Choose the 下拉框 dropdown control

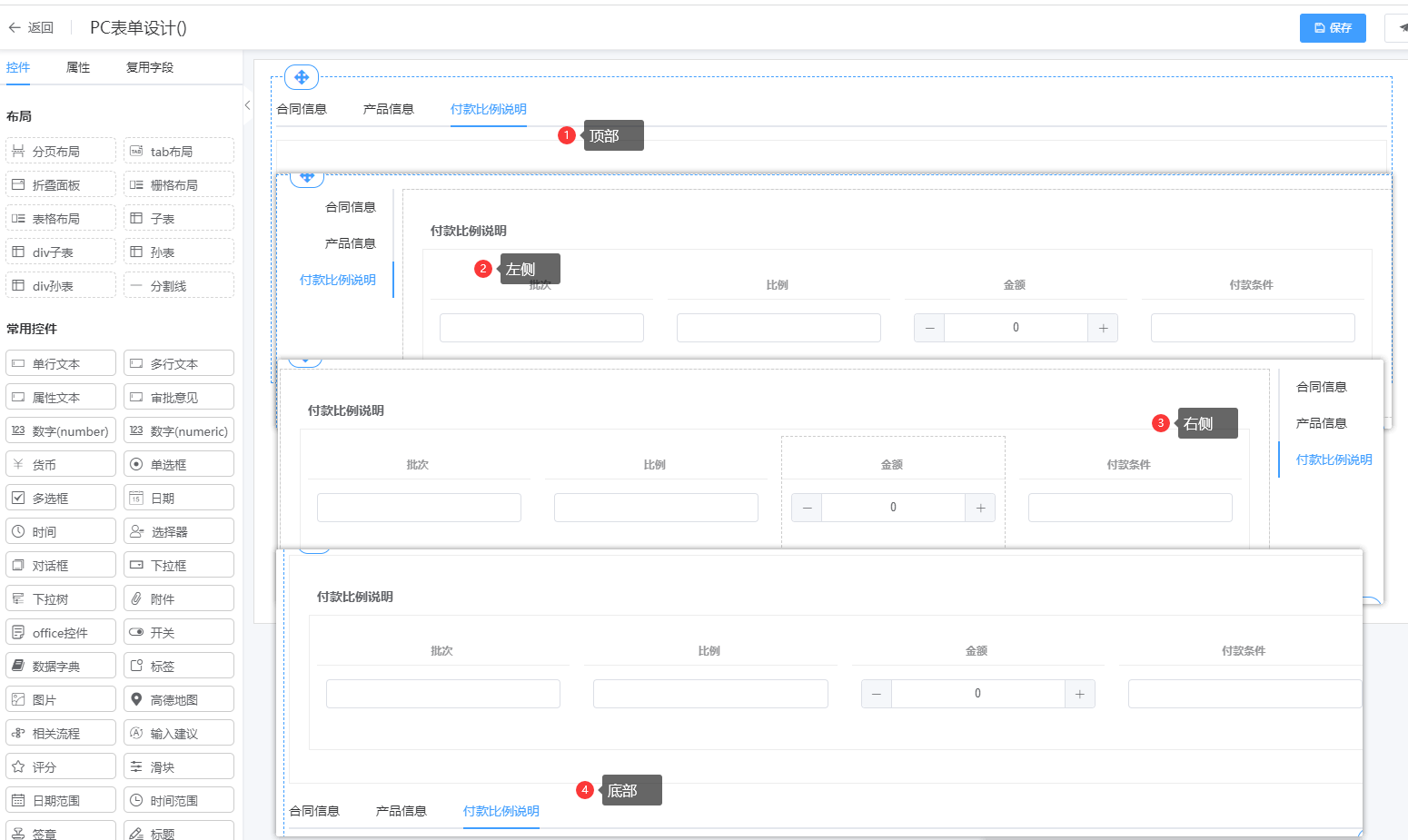(x=178, y=566)
